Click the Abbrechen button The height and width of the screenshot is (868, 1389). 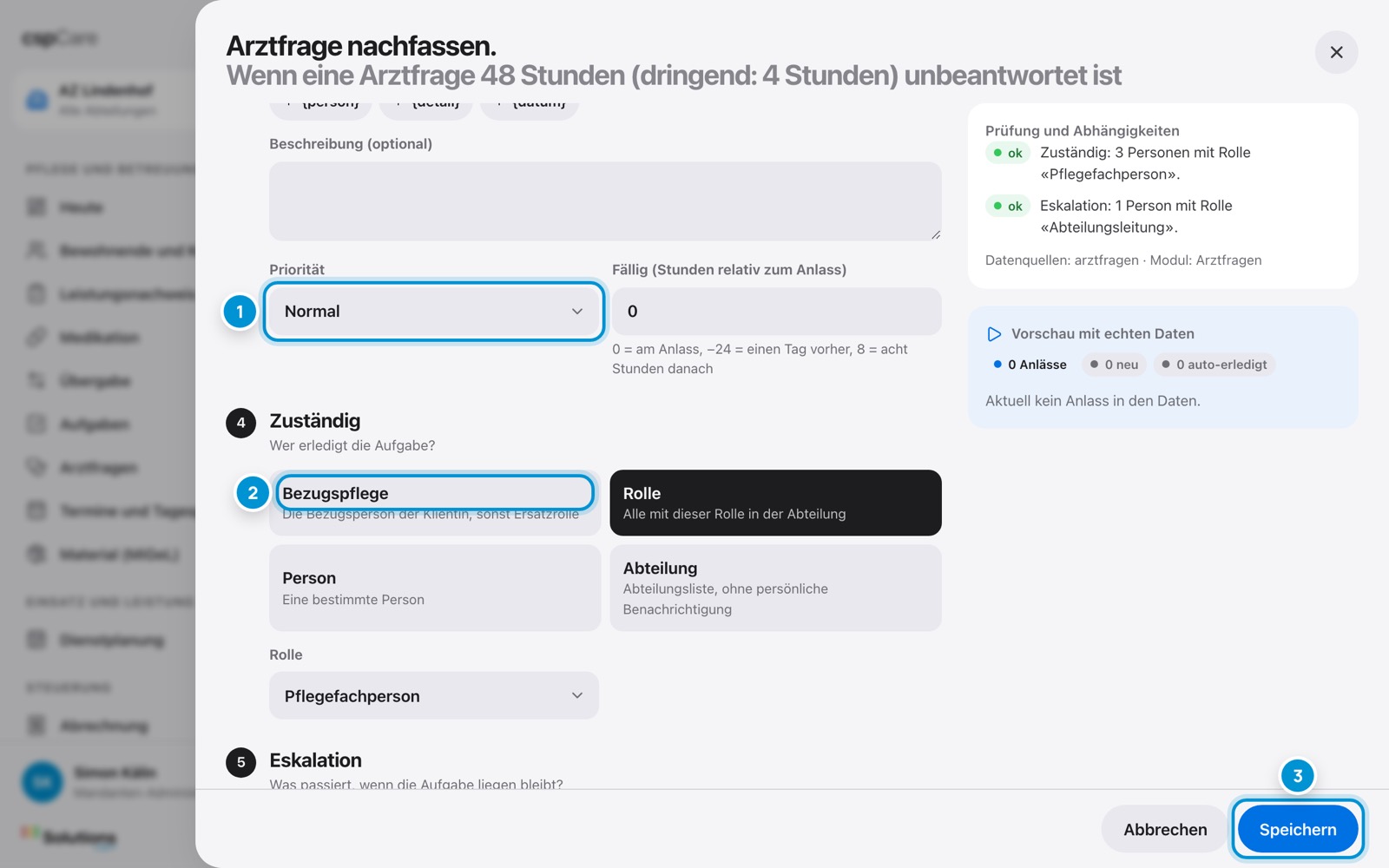[x=1165, y=829]
